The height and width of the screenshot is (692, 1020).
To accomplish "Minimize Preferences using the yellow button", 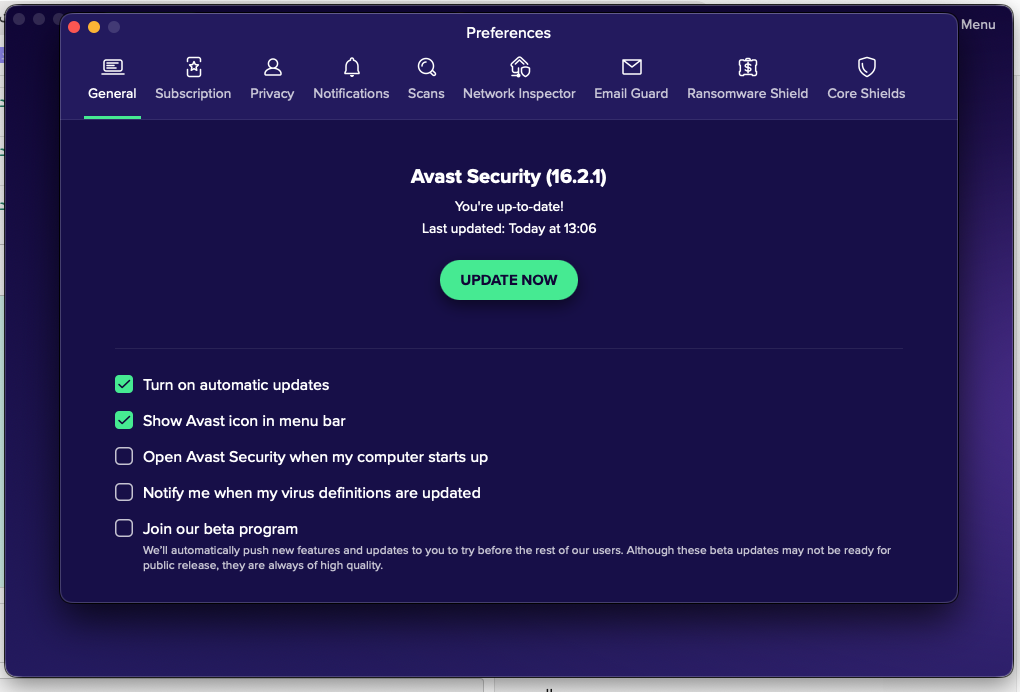I will pyautogui.click(x=94, y=27).
